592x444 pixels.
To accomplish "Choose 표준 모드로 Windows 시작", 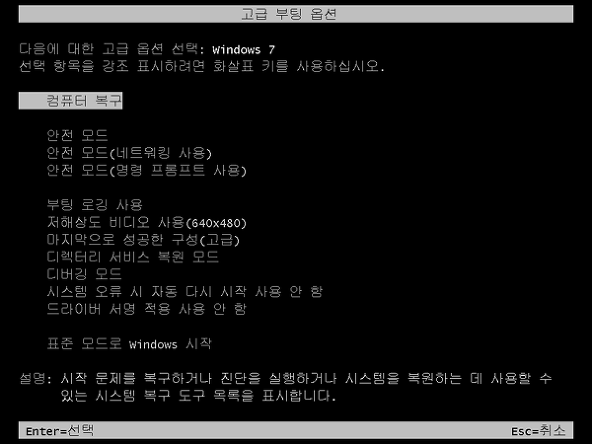I will pos(129,344).
